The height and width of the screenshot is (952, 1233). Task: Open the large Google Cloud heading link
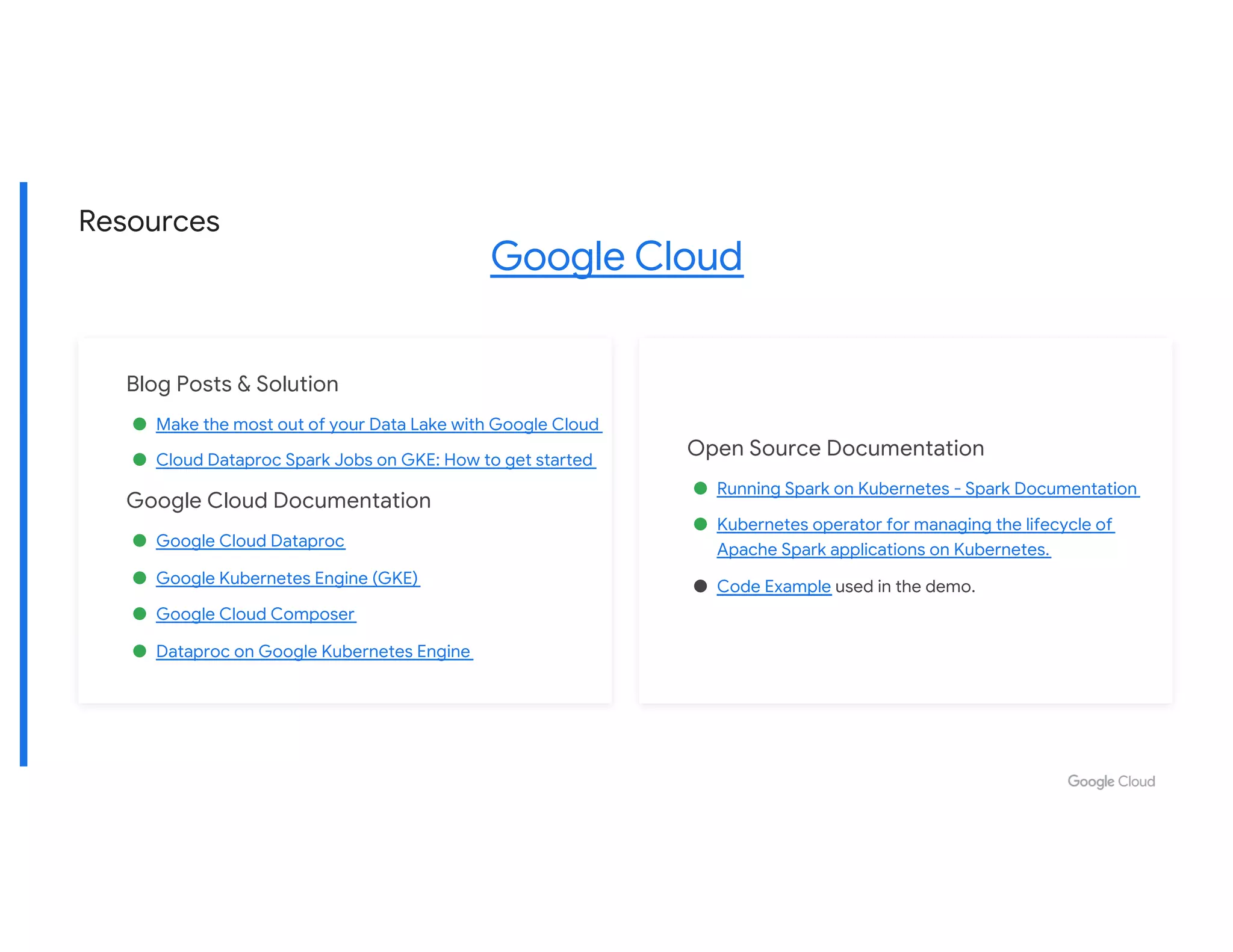(x=616, y=257)
